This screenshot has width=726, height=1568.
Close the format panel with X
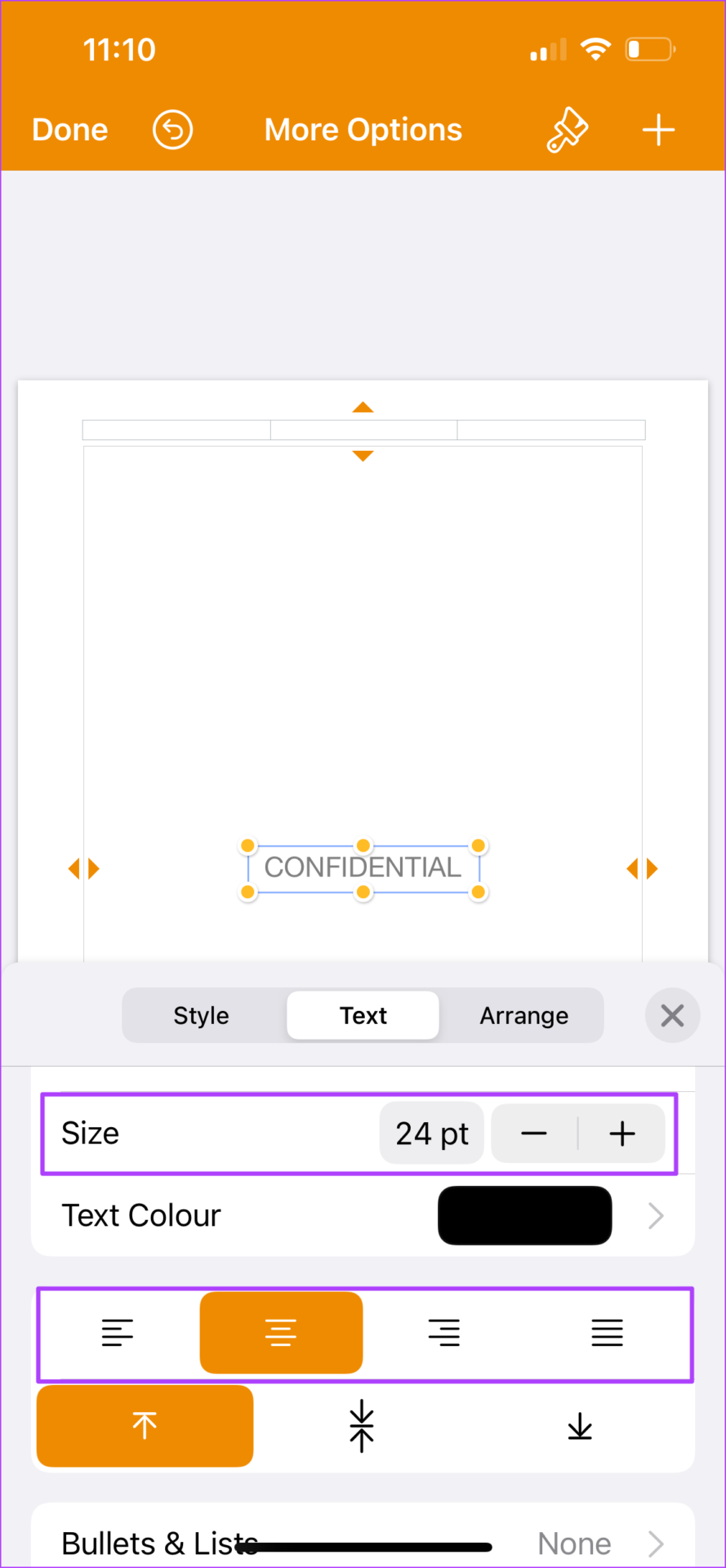coord(672,1015)
